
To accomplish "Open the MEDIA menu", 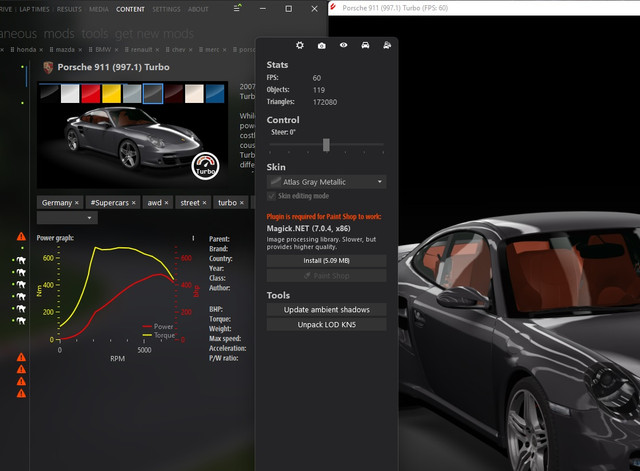I will click(x=99, y=9).
